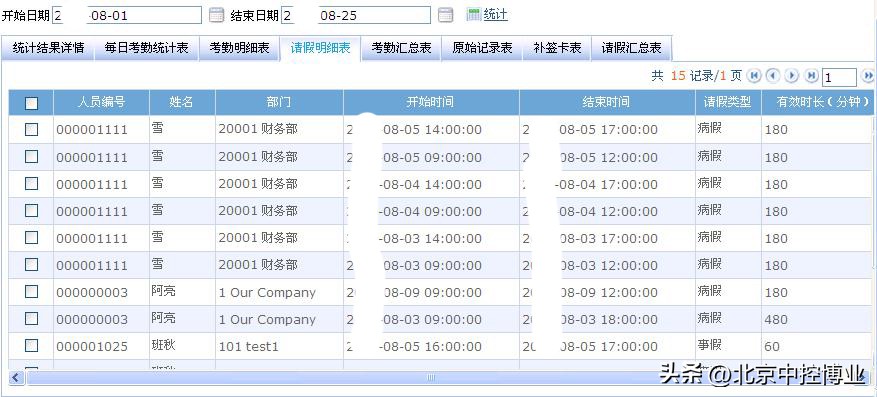This screenshot has height=397, width=877.
Task: Click the page number input box
Action: [x=839, y=77]
